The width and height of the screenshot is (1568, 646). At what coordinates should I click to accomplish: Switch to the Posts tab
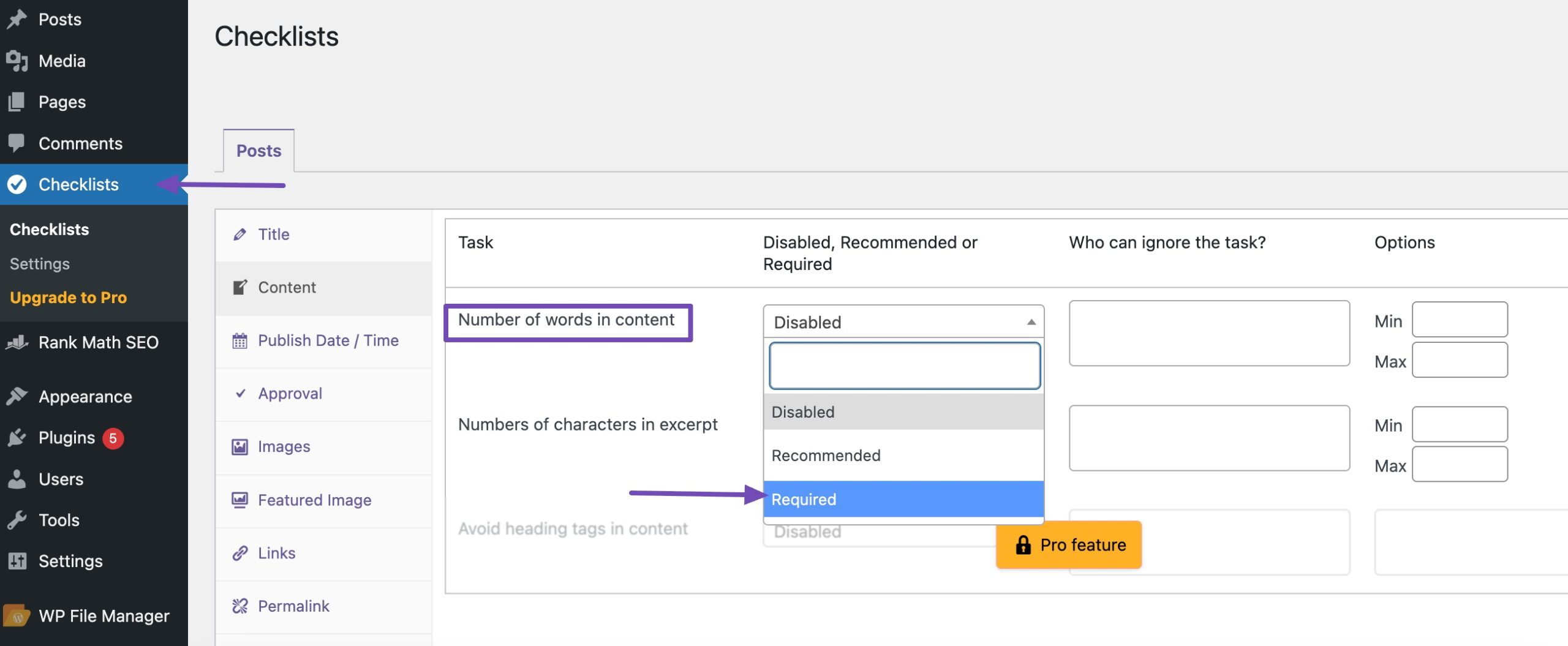[258, 151]
